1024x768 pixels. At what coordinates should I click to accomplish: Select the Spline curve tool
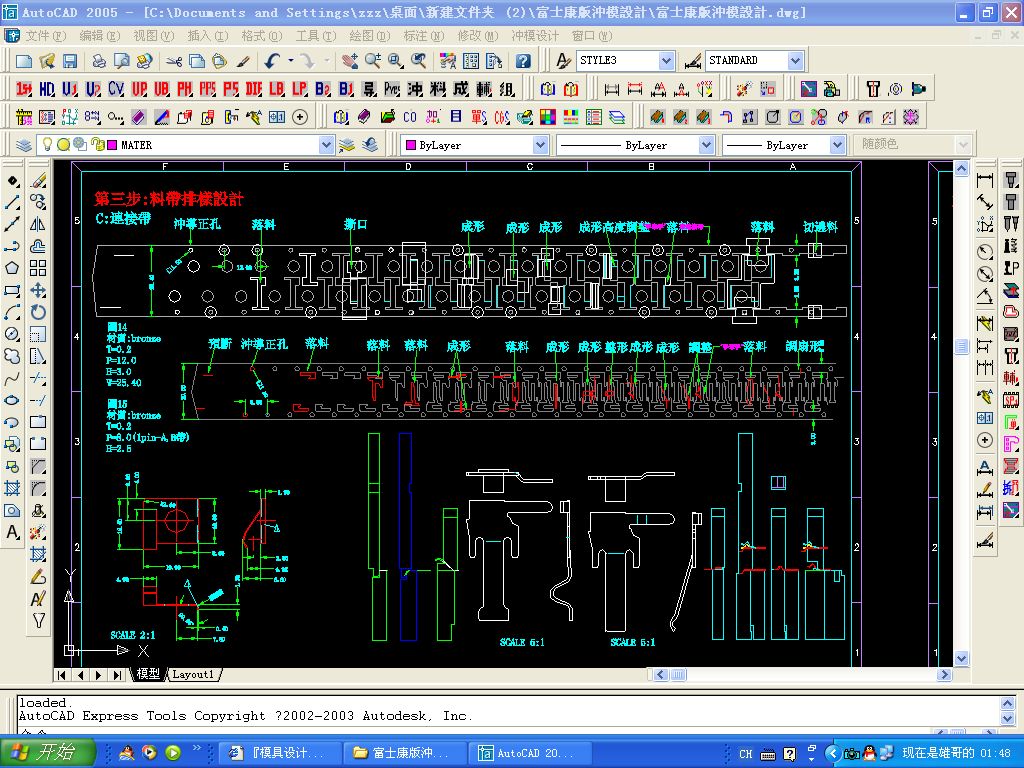pyautogui.click(x=12, y=379)
